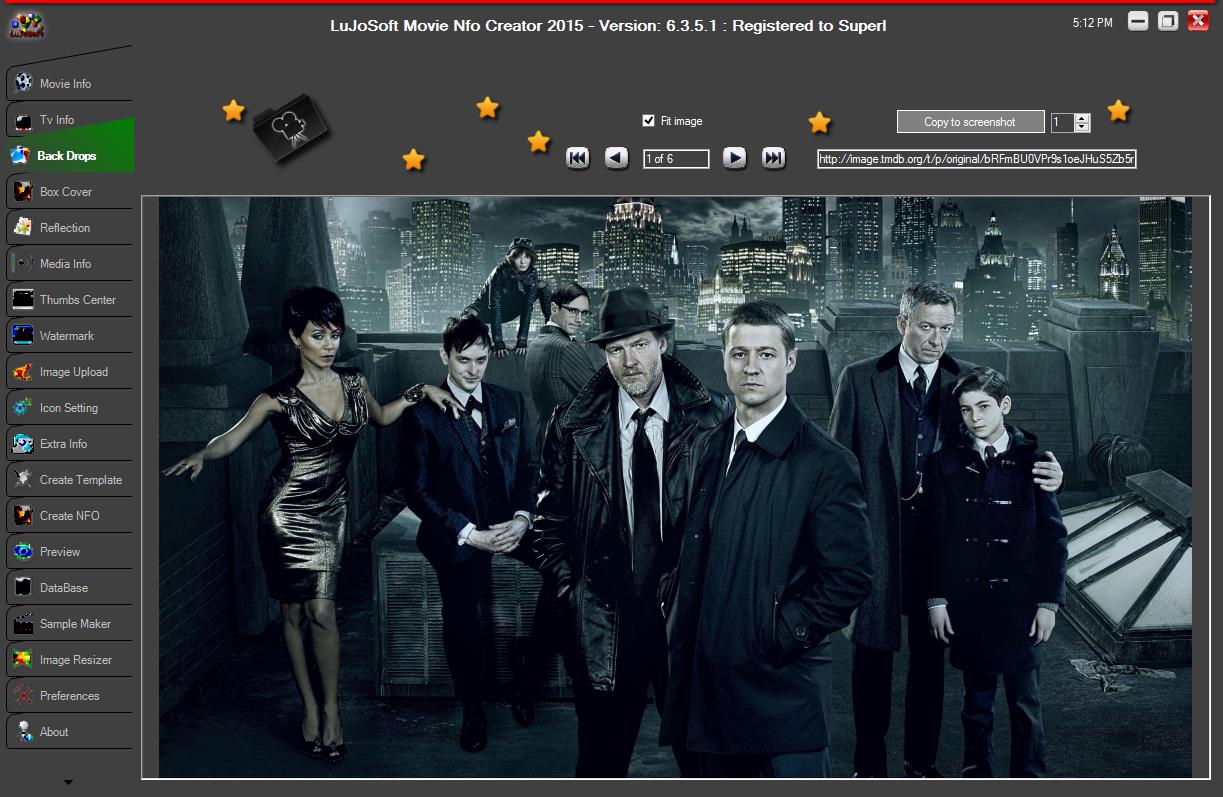Click the gold star next to Copy to screenshot spinner

[x=1118, y=110]
